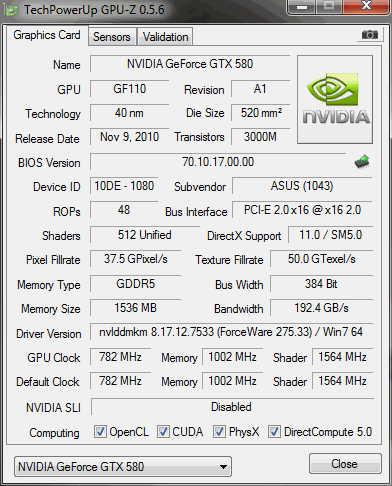Click the BIOS save chip icon
Viewport: 392px width, 486px height.
[362, 162]
